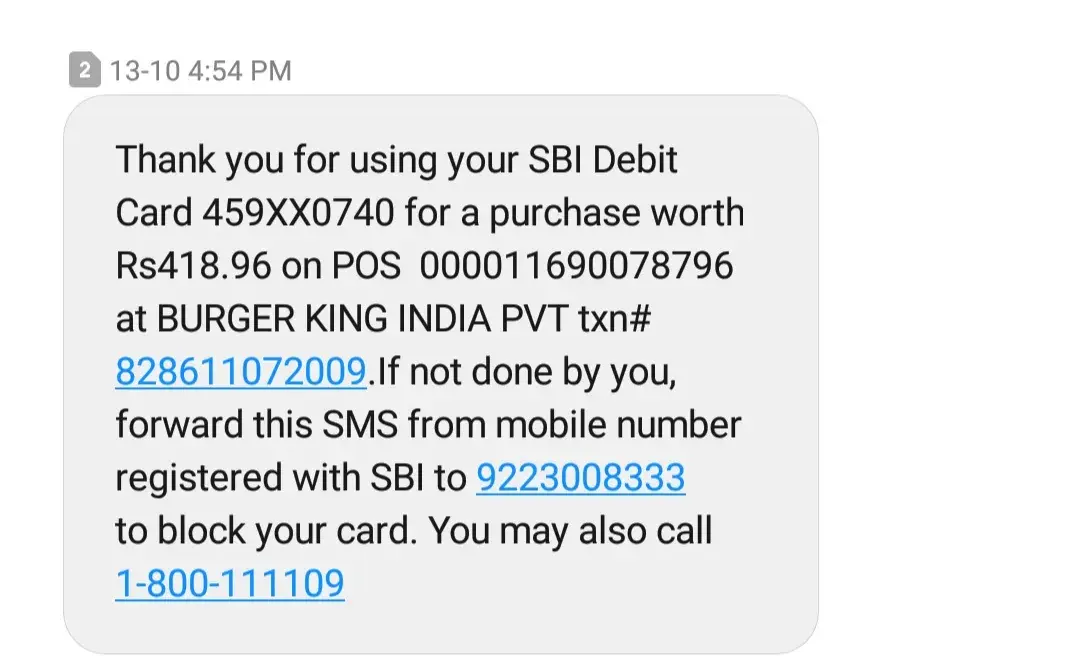Click the Rs418.96 amount text
The image size is (1080, 668).
(194, 266)
